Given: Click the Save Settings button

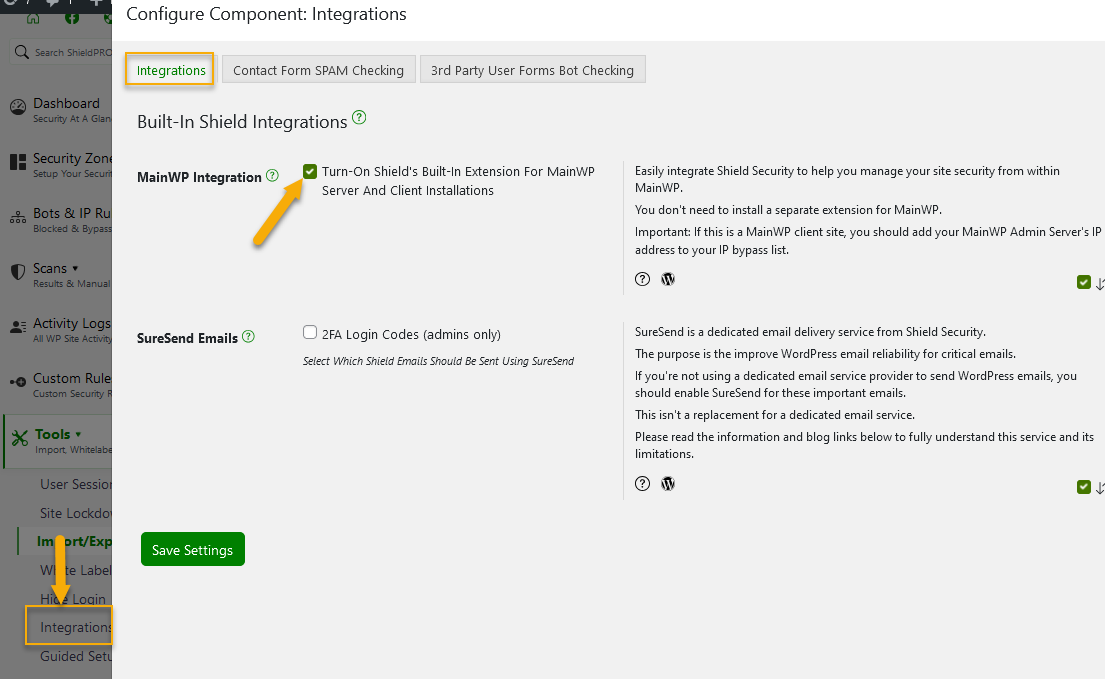Looking at the screenshot, I should pos(192,549).
